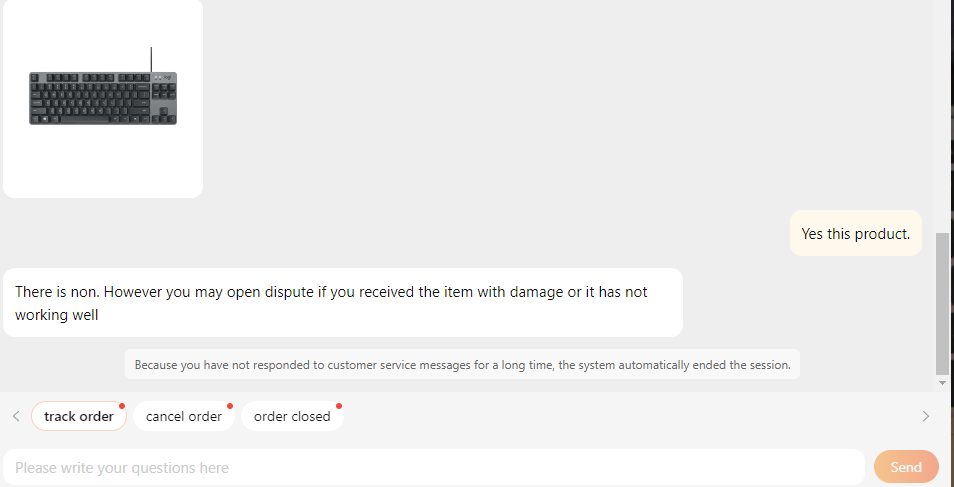Click the 'Yes this product.' message bubble
This screenshot has height=487, width=954.
point(855,233)
